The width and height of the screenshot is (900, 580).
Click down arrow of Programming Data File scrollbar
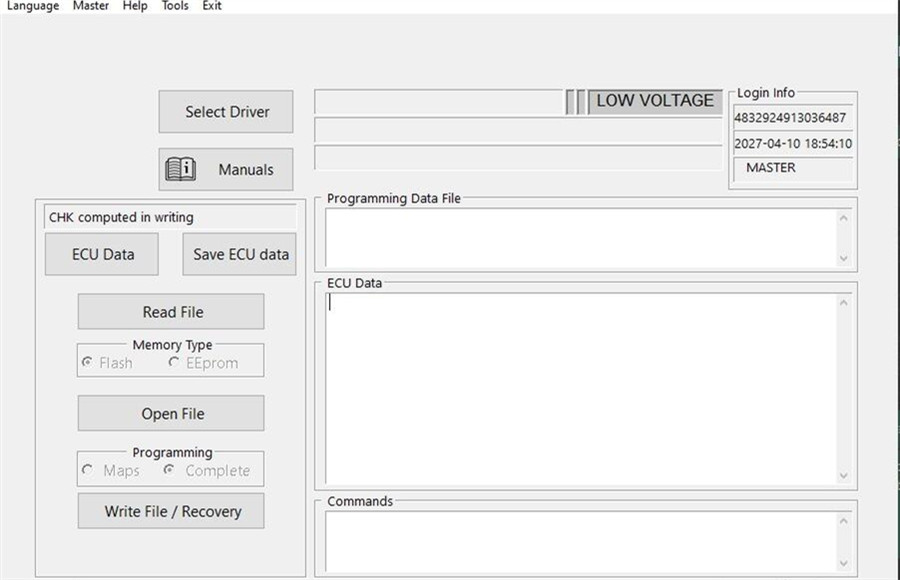coord(844,258)
